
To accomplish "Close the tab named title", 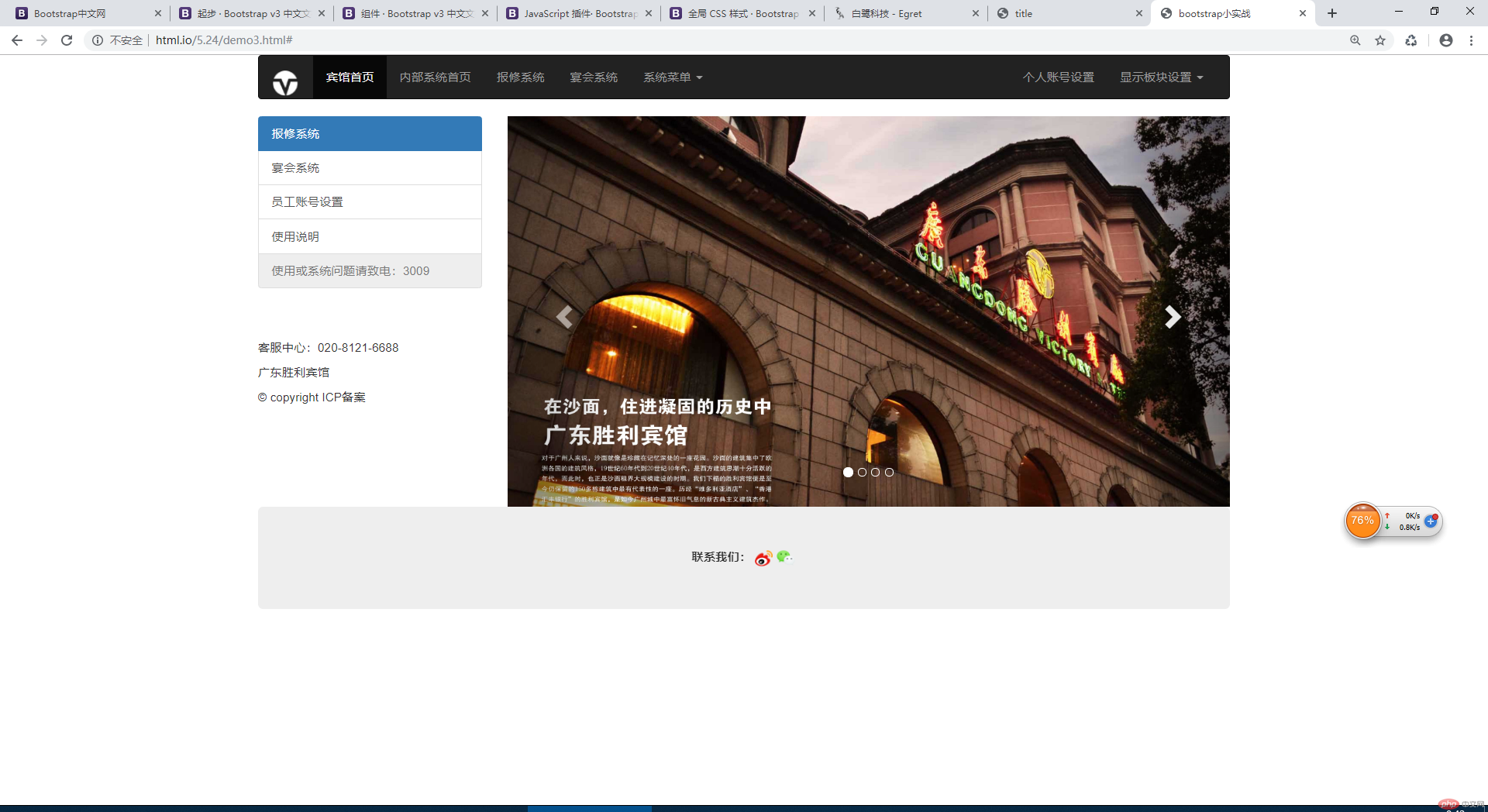I will 1139,13.
